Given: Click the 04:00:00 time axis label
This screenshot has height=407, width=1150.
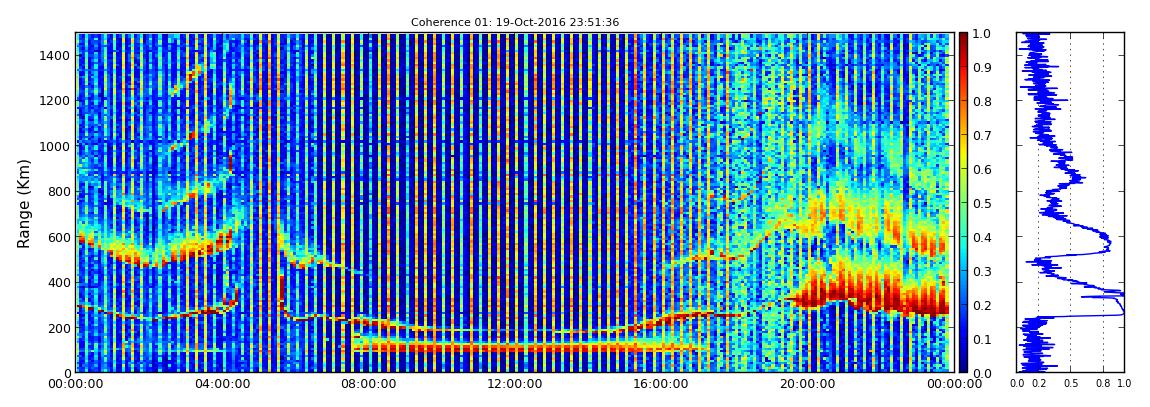Looking at the screenshot, I should [x=221, y=383].
